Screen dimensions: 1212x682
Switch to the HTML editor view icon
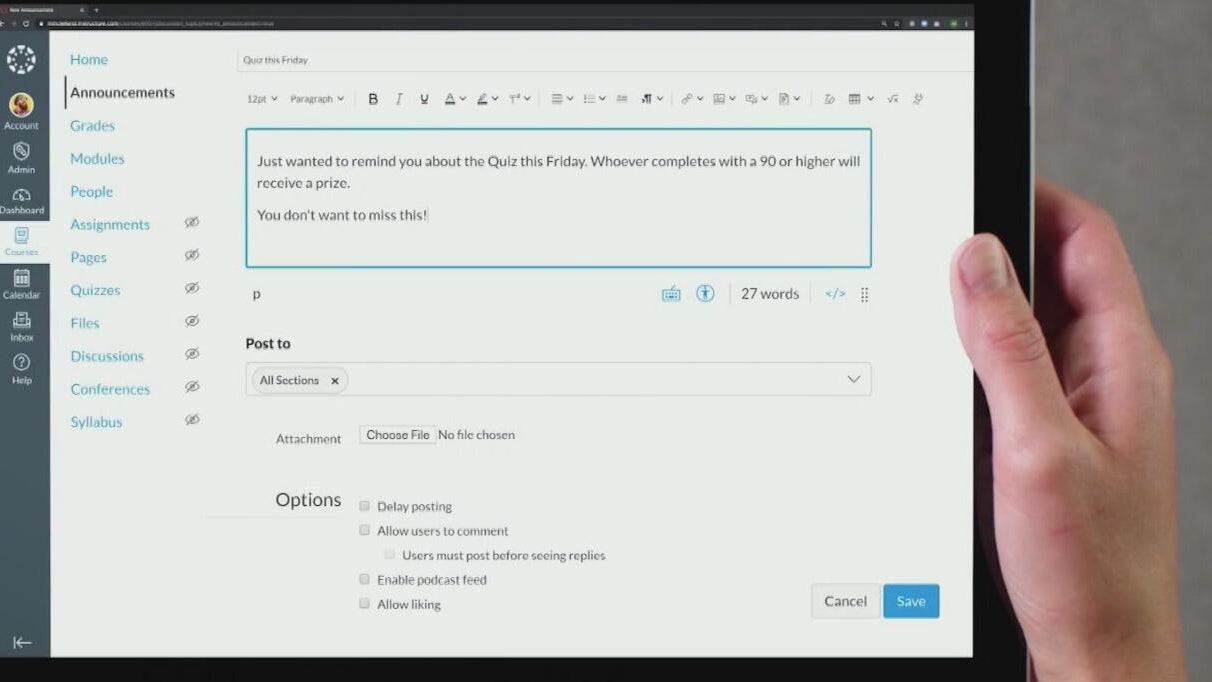835,294
